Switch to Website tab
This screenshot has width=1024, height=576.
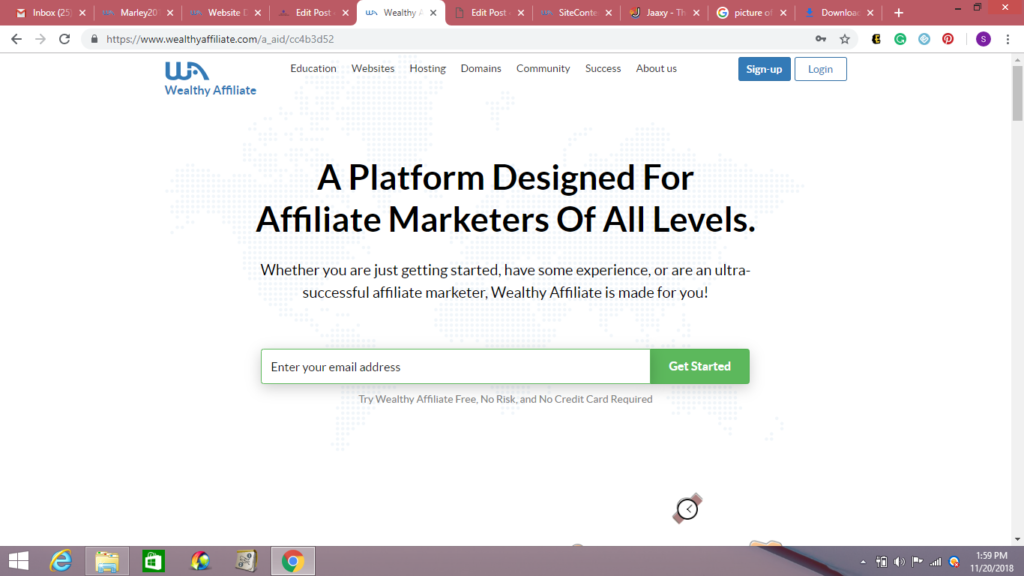(x=225, y=12)
